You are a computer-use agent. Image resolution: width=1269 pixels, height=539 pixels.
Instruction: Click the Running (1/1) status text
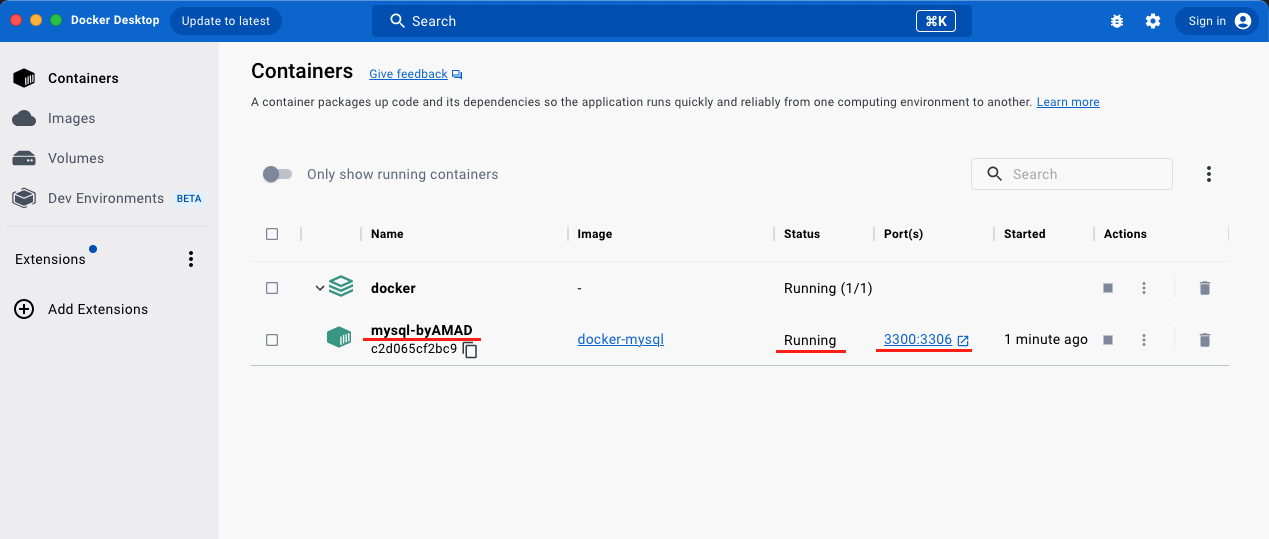tap(828, 288)
